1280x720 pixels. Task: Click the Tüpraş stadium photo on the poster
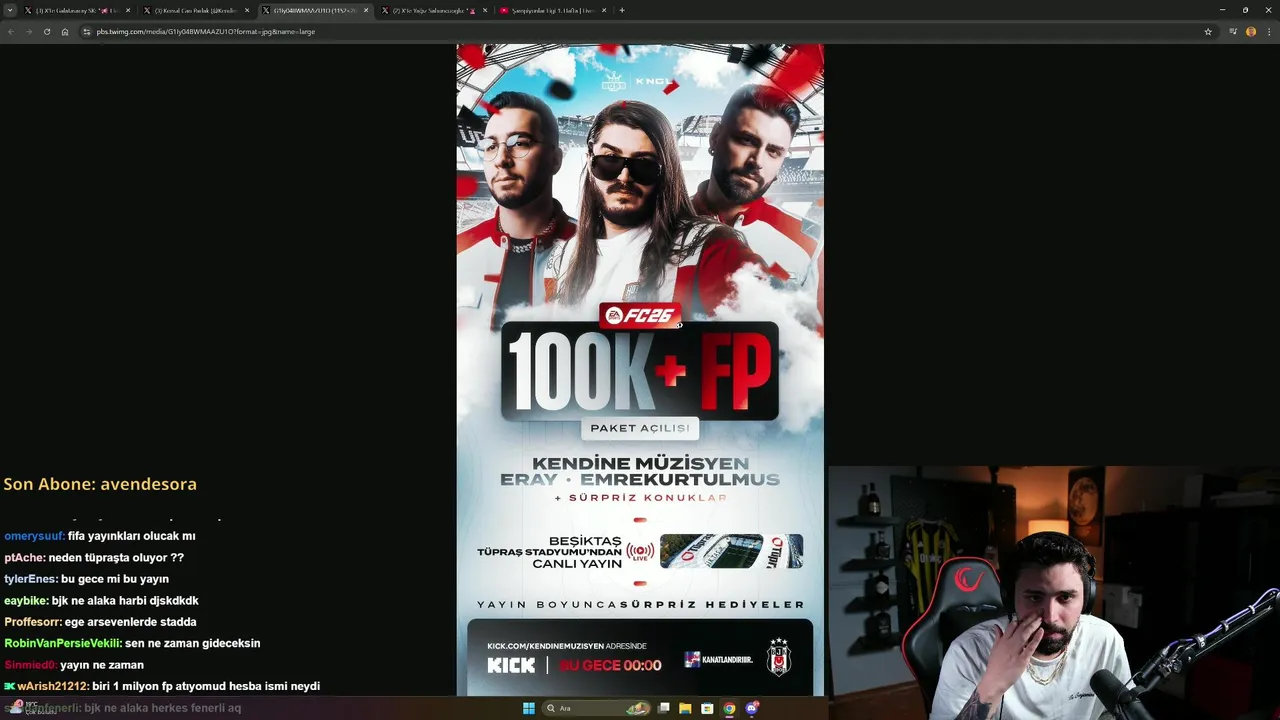pos(731,551)
